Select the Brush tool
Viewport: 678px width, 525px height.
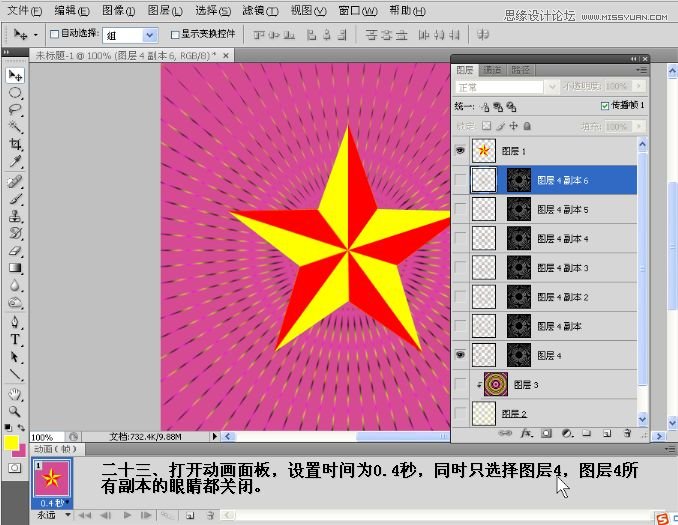tap(15, 199)
